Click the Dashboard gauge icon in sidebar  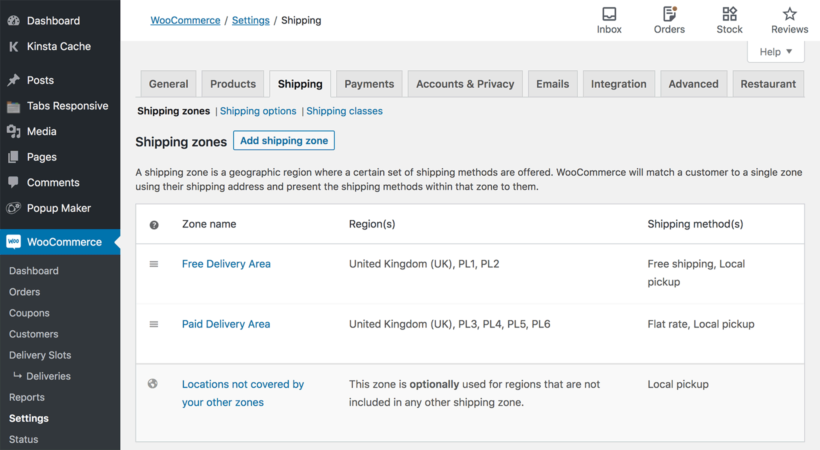tap(14, 21)
